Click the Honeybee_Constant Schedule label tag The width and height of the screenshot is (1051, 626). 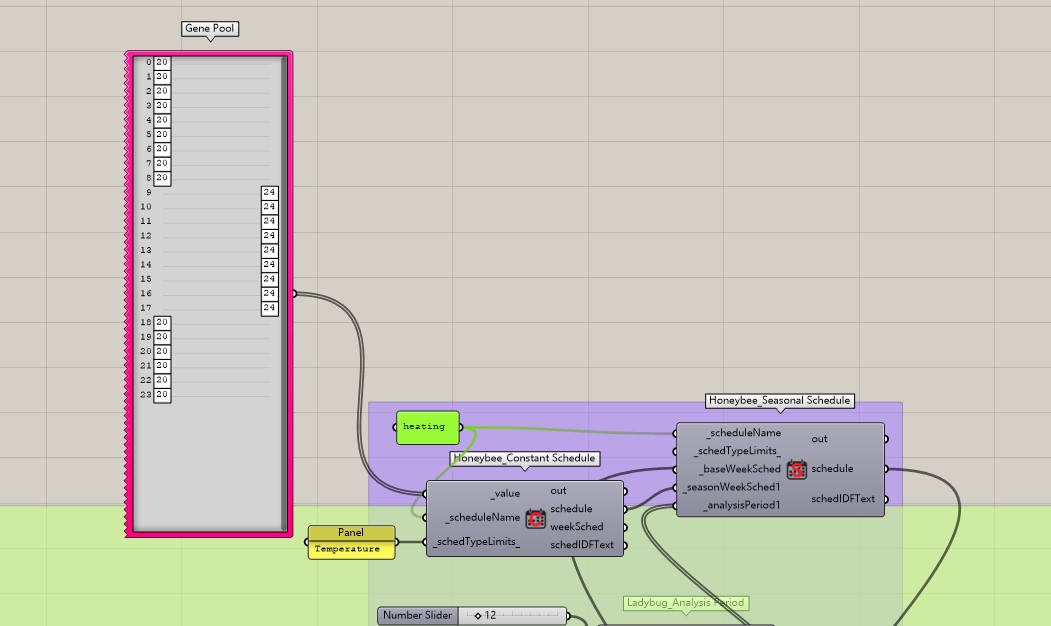coord(525,458)
